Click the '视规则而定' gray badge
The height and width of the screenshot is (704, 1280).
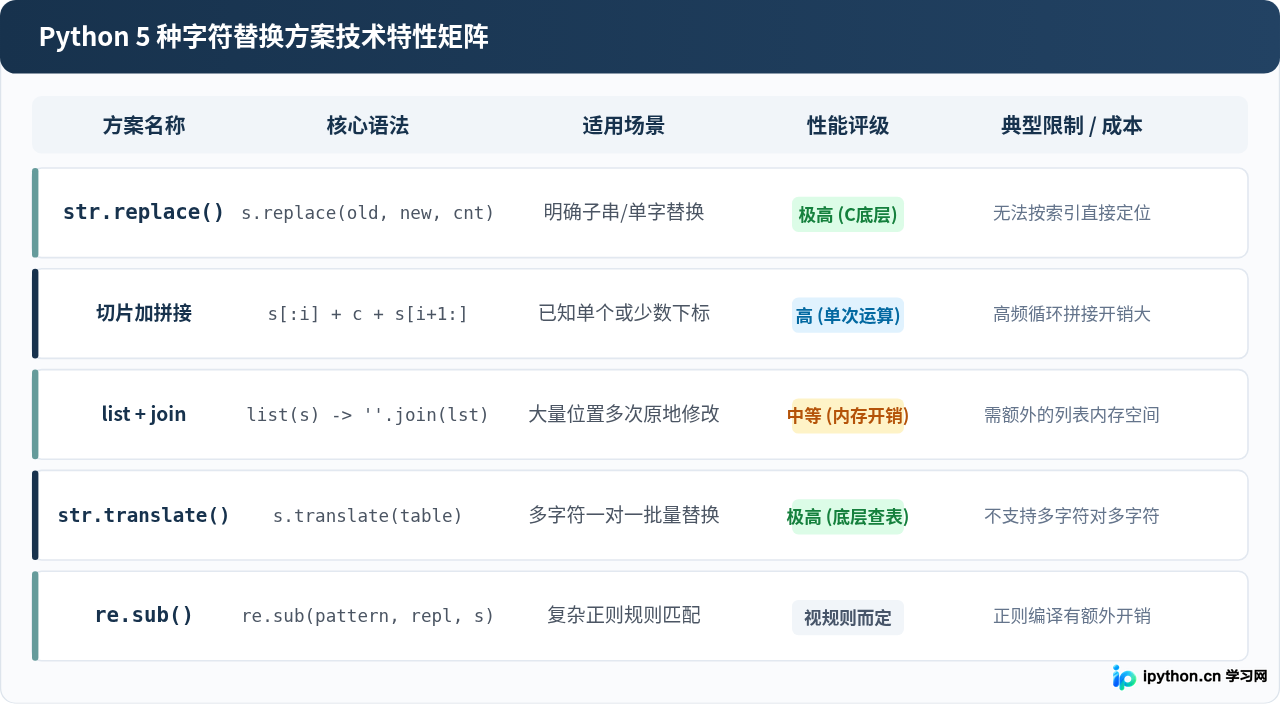point(848,618)
